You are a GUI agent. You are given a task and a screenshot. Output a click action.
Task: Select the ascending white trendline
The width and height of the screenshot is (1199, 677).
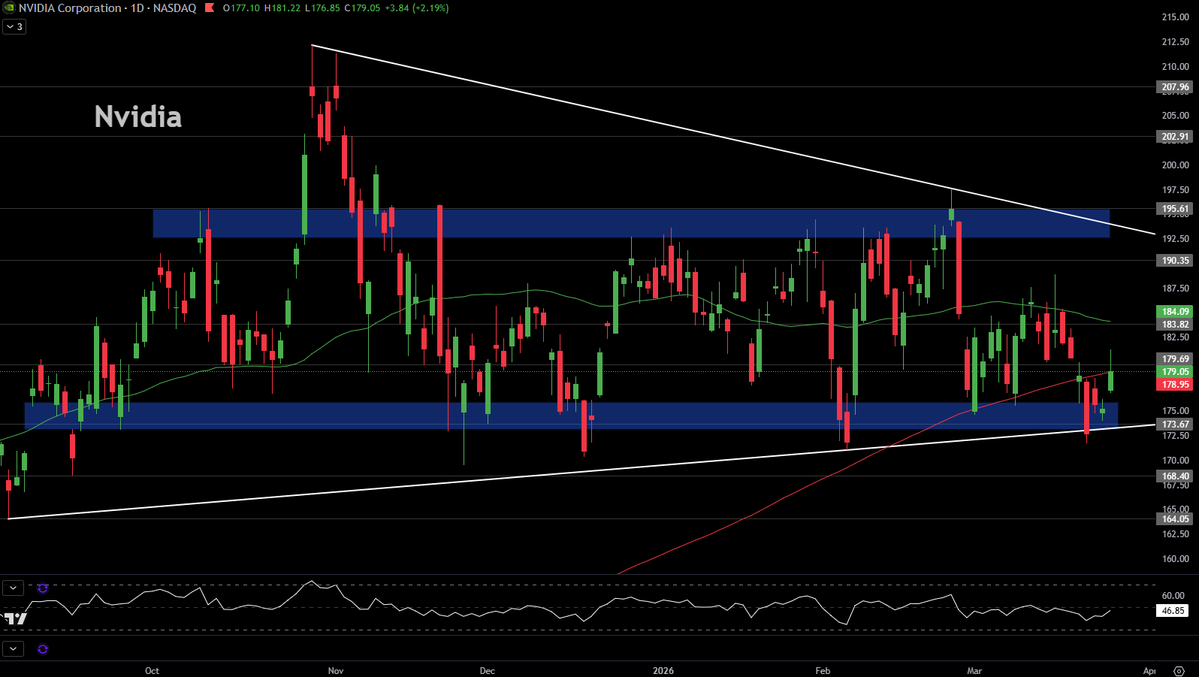[581, 471]
